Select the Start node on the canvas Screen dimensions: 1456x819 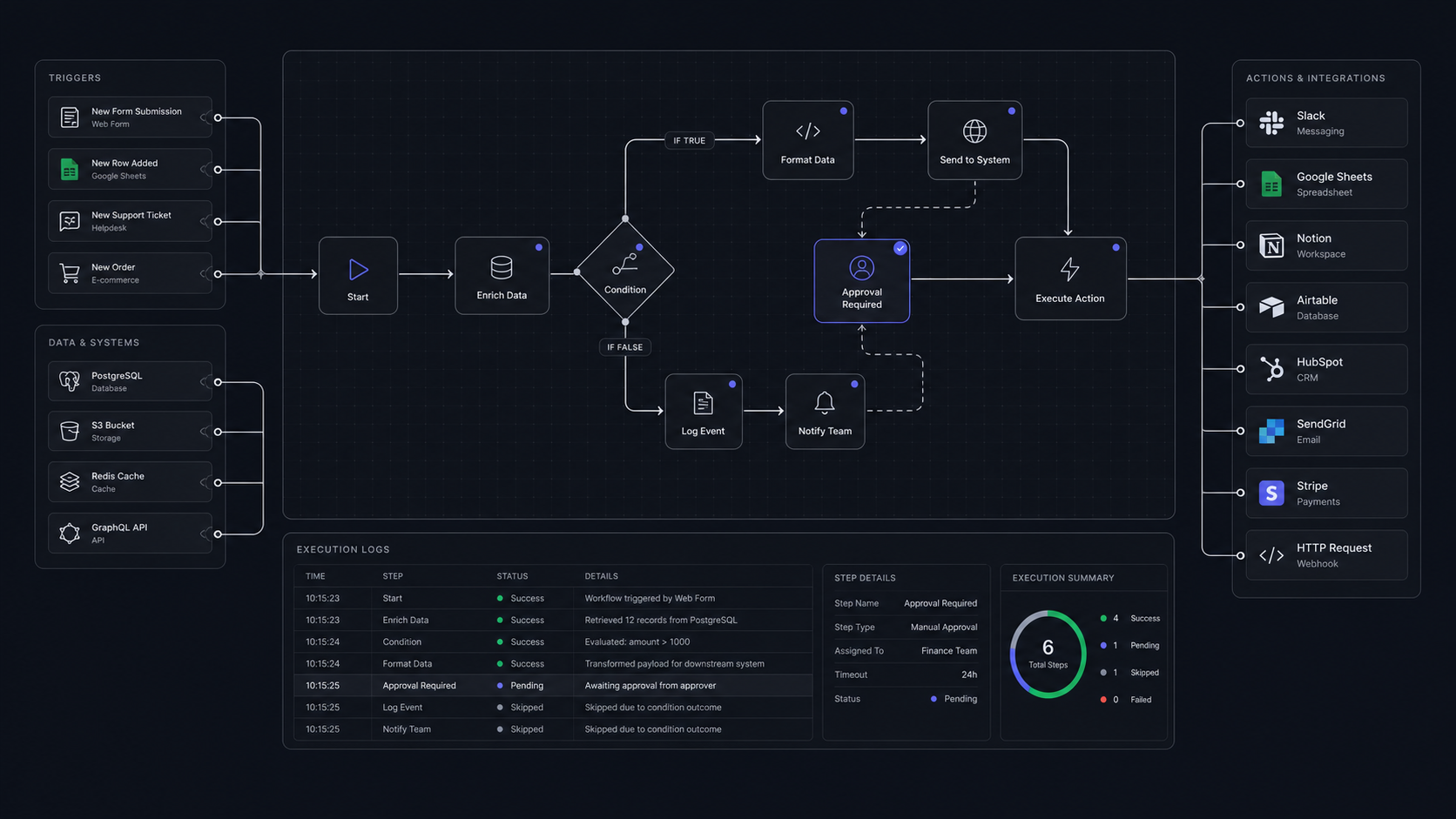click(x=358, y=275)
